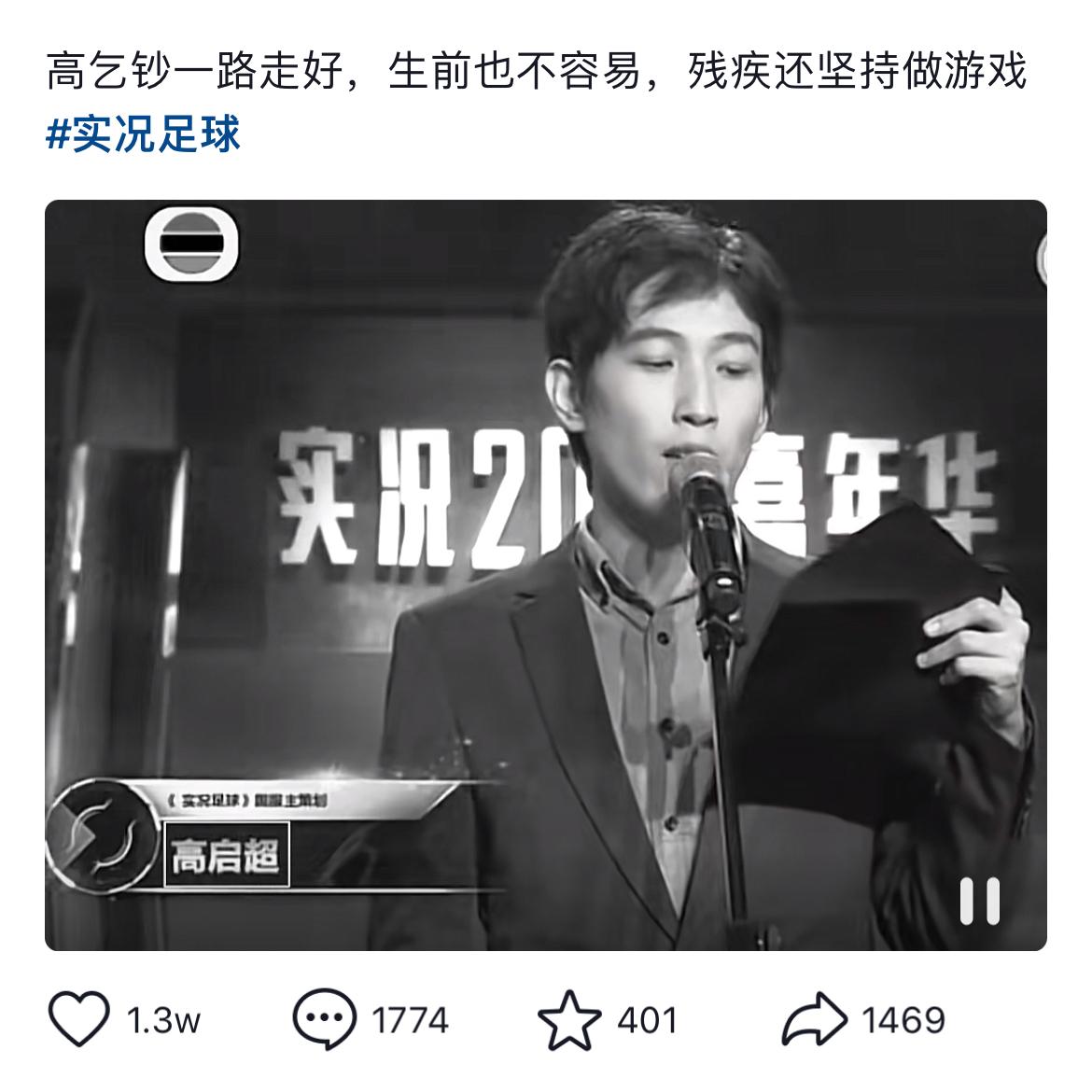Tap the 1774 comments count
This screenshot has width=1092, height=1092.
410,1021
